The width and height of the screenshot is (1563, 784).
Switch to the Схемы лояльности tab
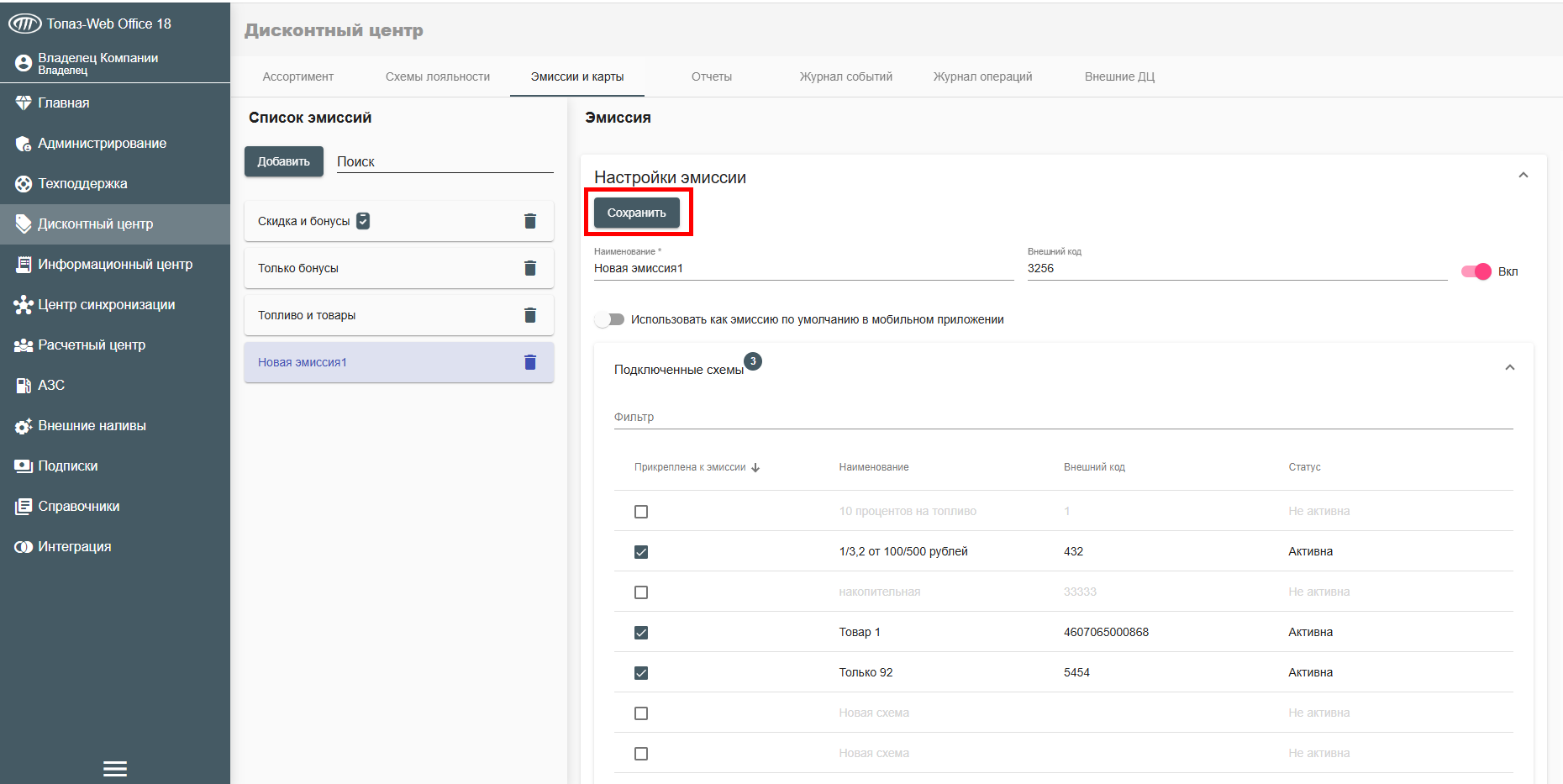pyautogui.click(x=438, y=76)
